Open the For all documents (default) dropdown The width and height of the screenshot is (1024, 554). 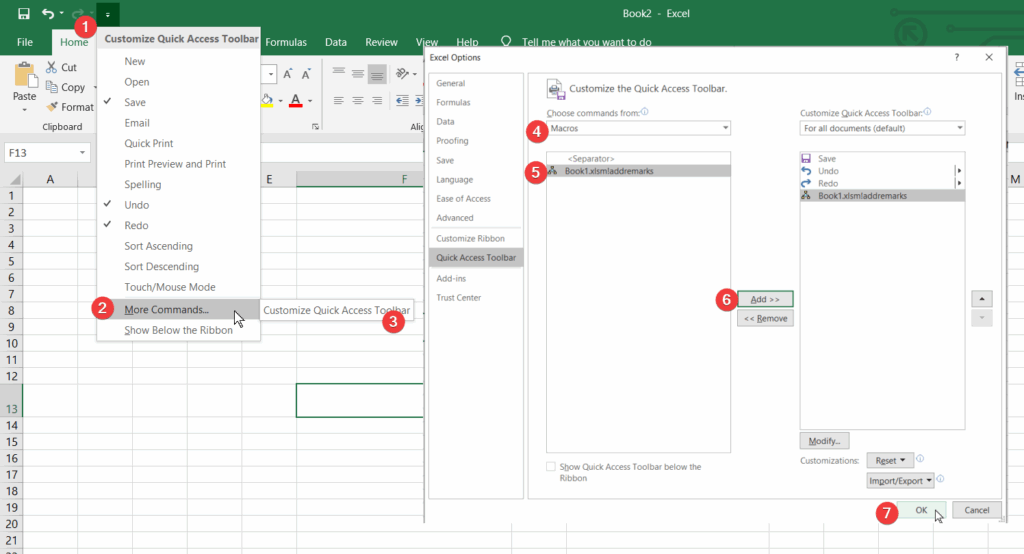pyautogui.click(x=882, y=128)
